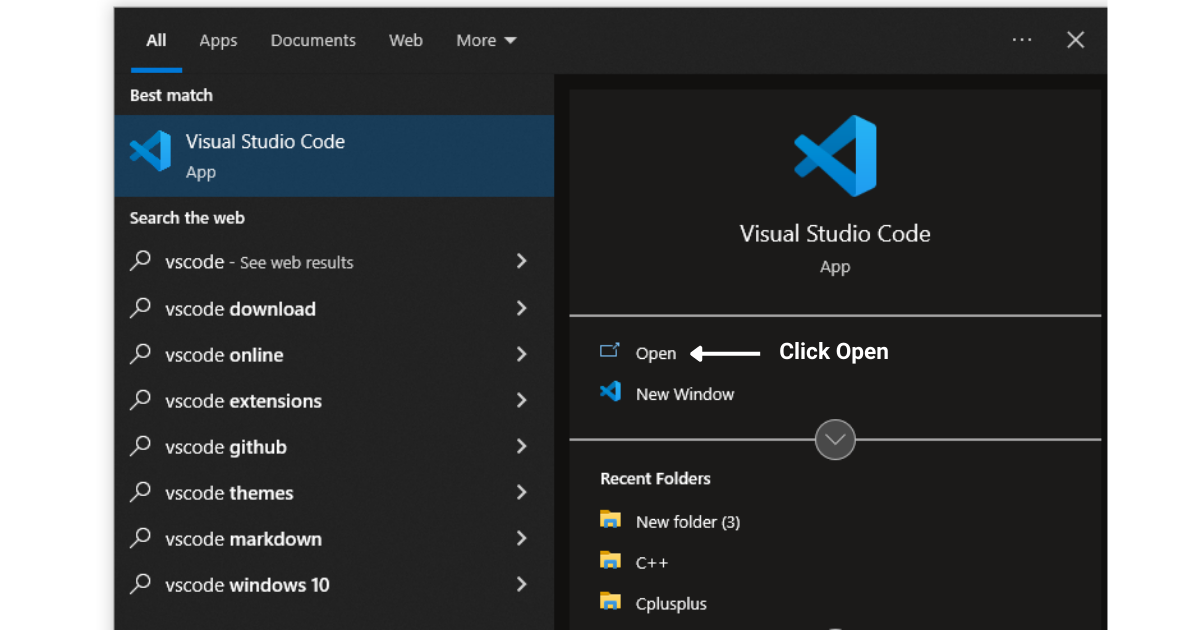Expand the vscode themes chevron

coord(521,492)
